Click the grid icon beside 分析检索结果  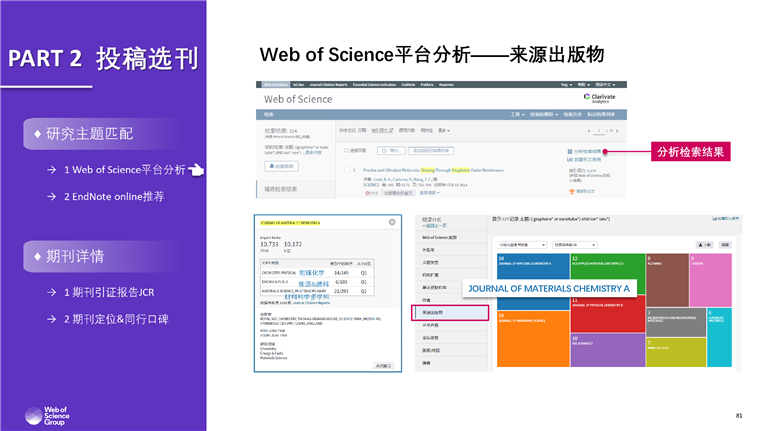click(x=570, y=151)
